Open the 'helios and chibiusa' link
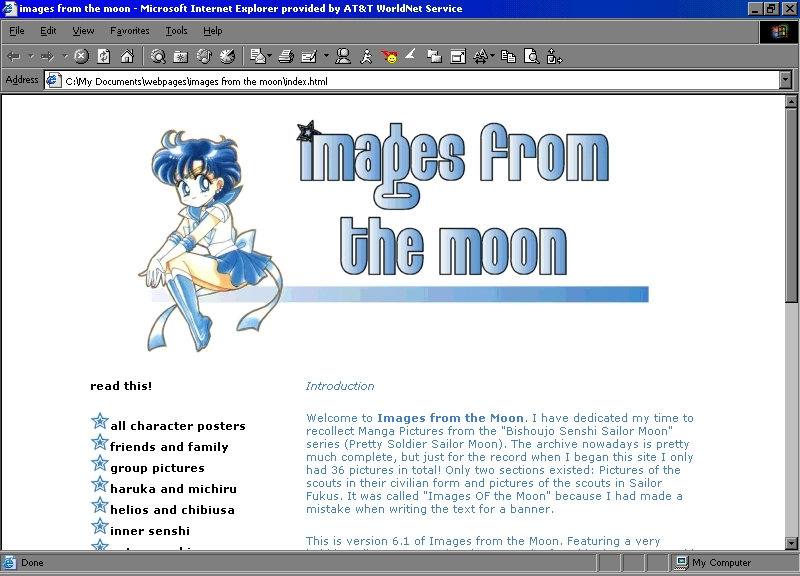This screenshot has width=800, height=576. [x=172, y=510]
